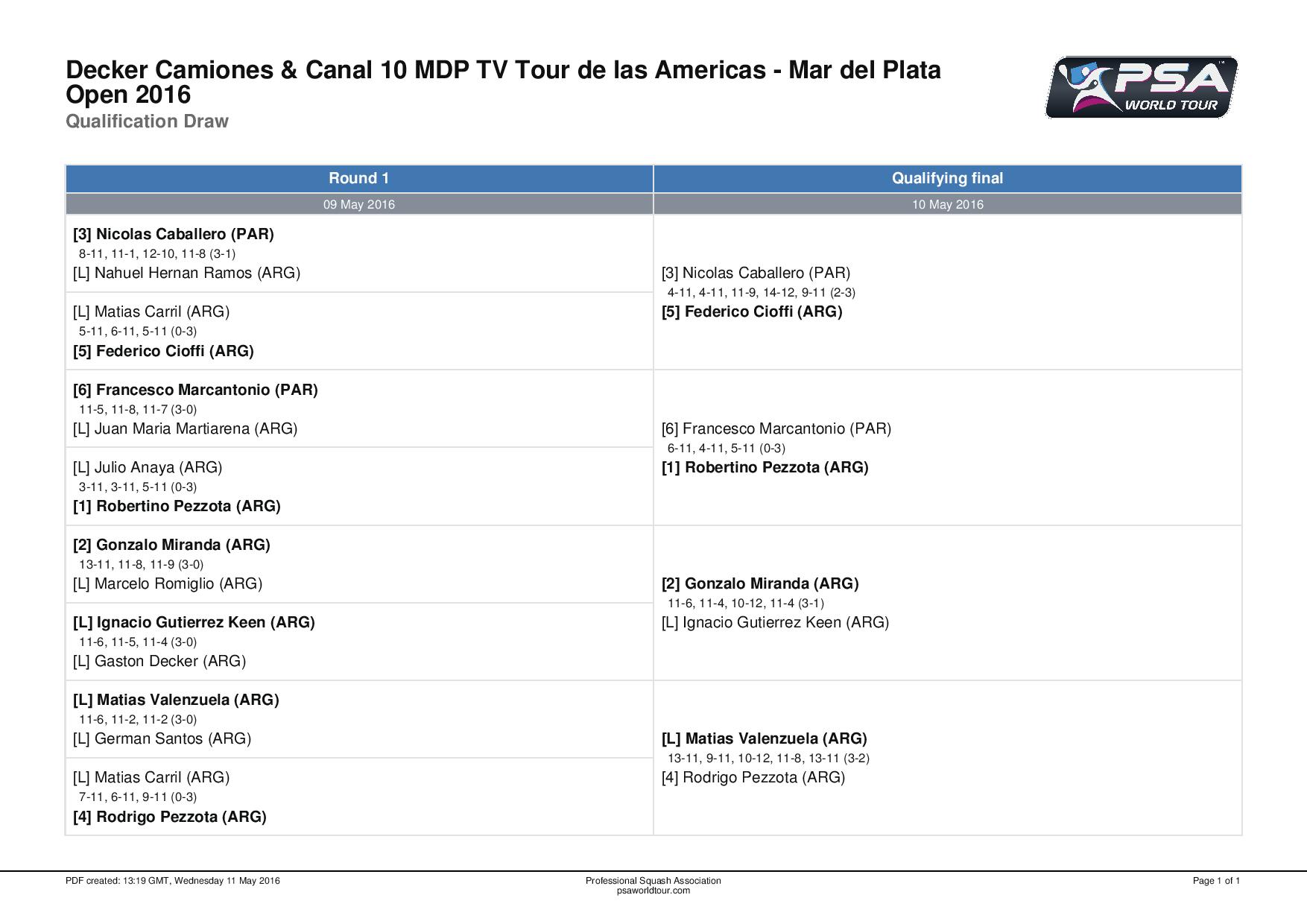
Task: Click the 09 May 2016 date cell
Action: [359, 204]
